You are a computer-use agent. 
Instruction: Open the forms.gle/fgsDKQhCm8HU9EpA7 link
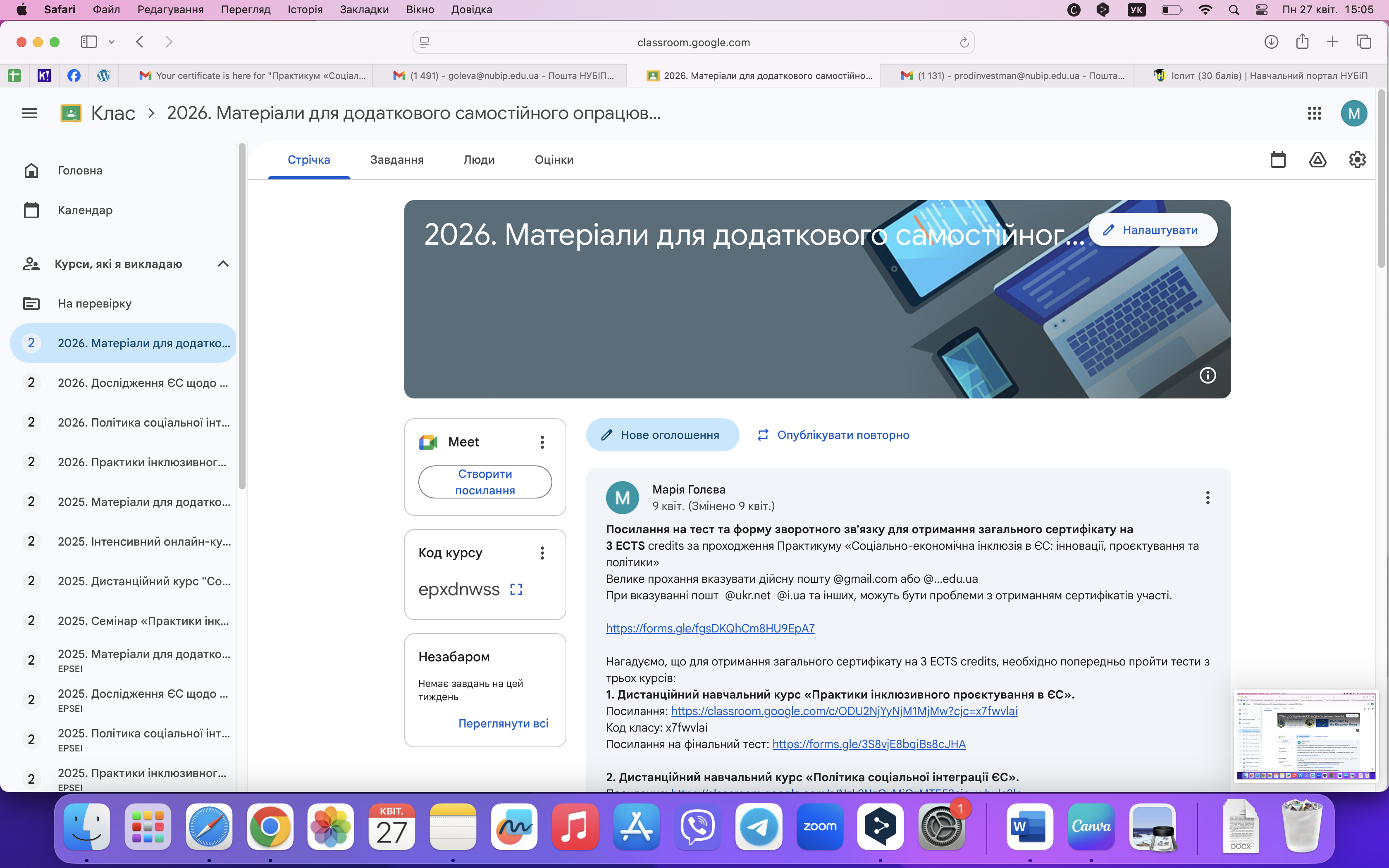point(710,629)
